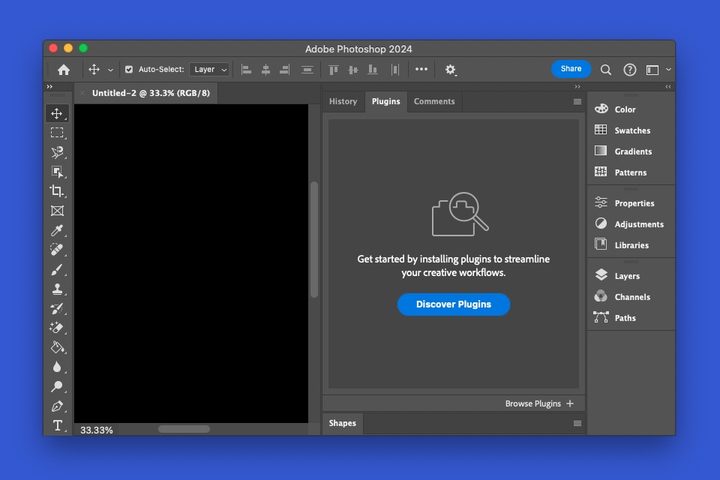Open the Plugins panel flyout menu
Image resolution: width=720 pixels, height=480 pixels.
coord(577,102)
